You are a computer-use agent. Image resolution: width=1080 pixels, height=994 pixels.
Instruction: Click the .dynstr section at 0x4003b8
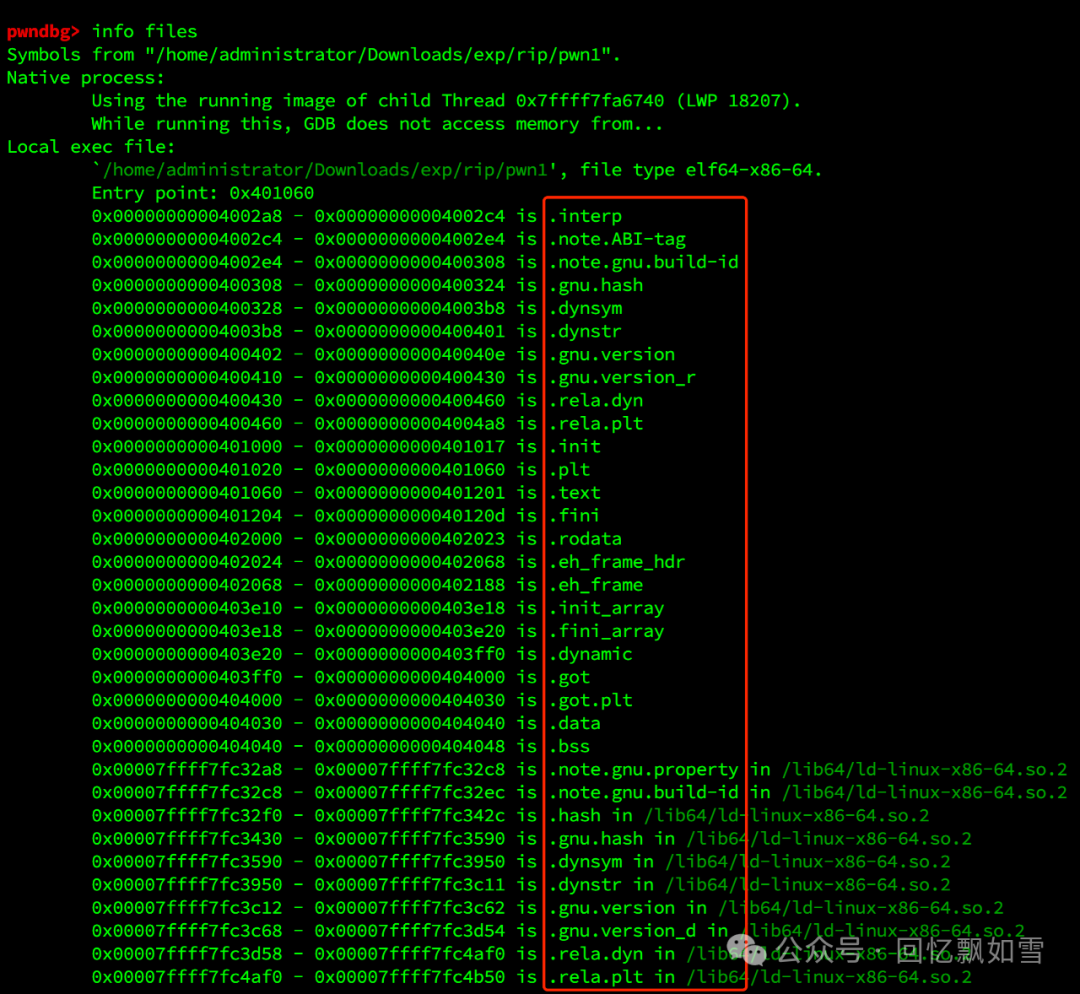[x=585, y=331]
